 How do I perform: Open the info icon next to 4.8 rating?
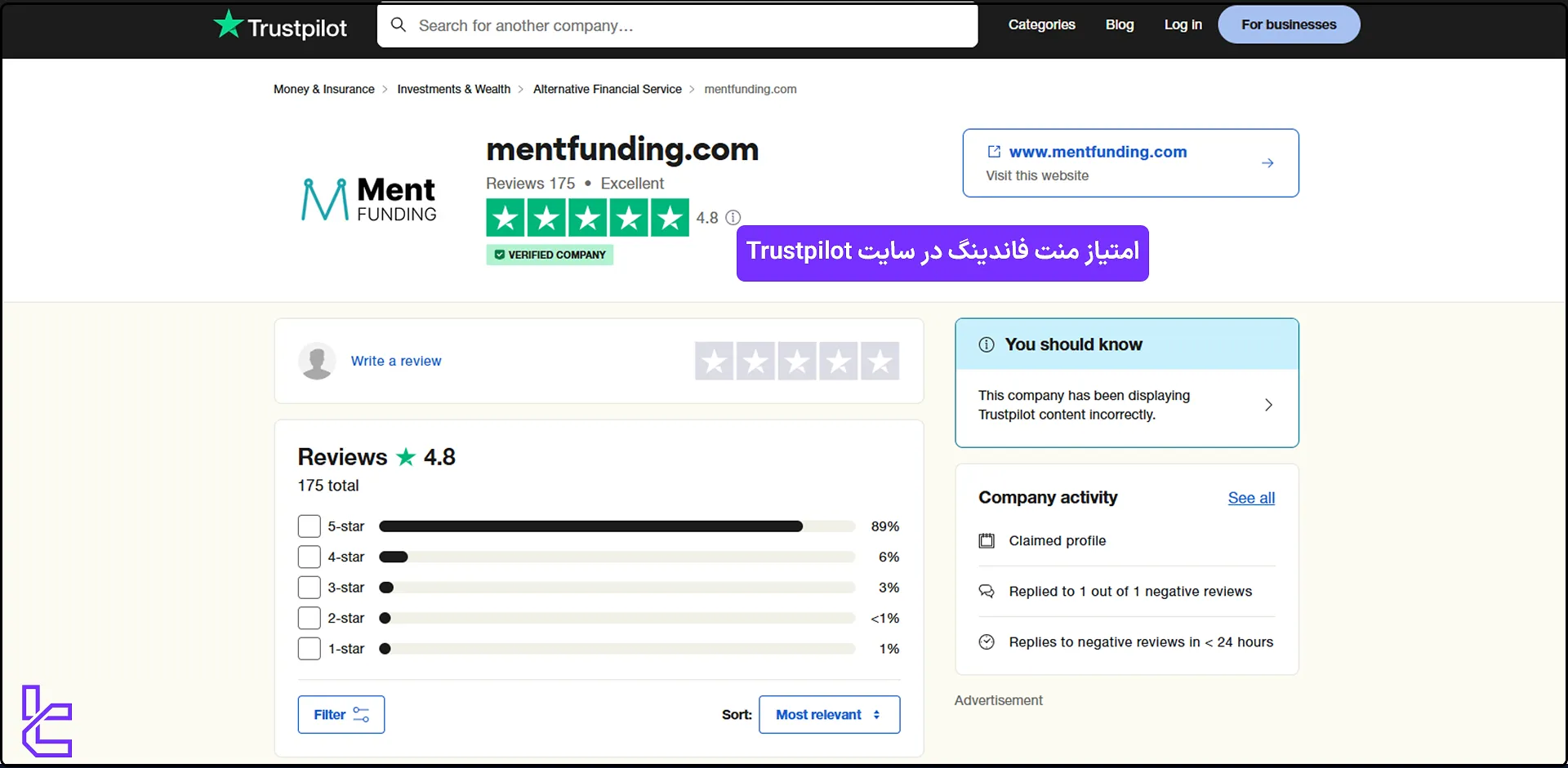coord(733,217)
